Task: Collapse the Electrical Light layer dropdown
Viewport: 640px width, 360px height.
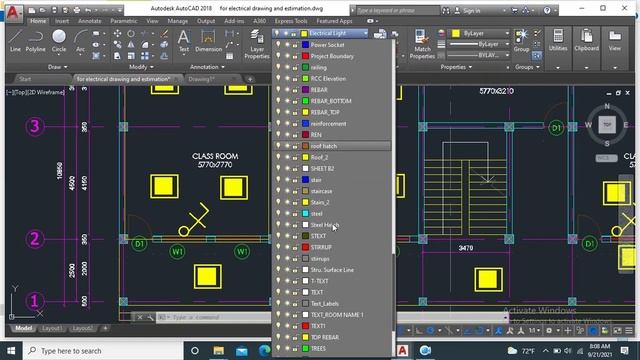Action: (x=365, y=33)
